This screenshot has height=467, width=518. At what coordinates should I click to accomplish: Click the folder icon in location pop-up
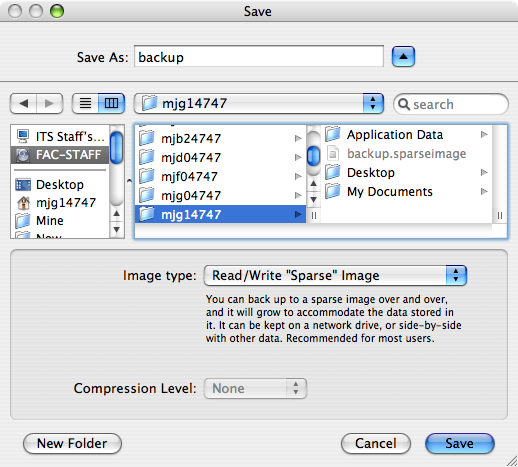pyautogui.click(x=149, y=103)
